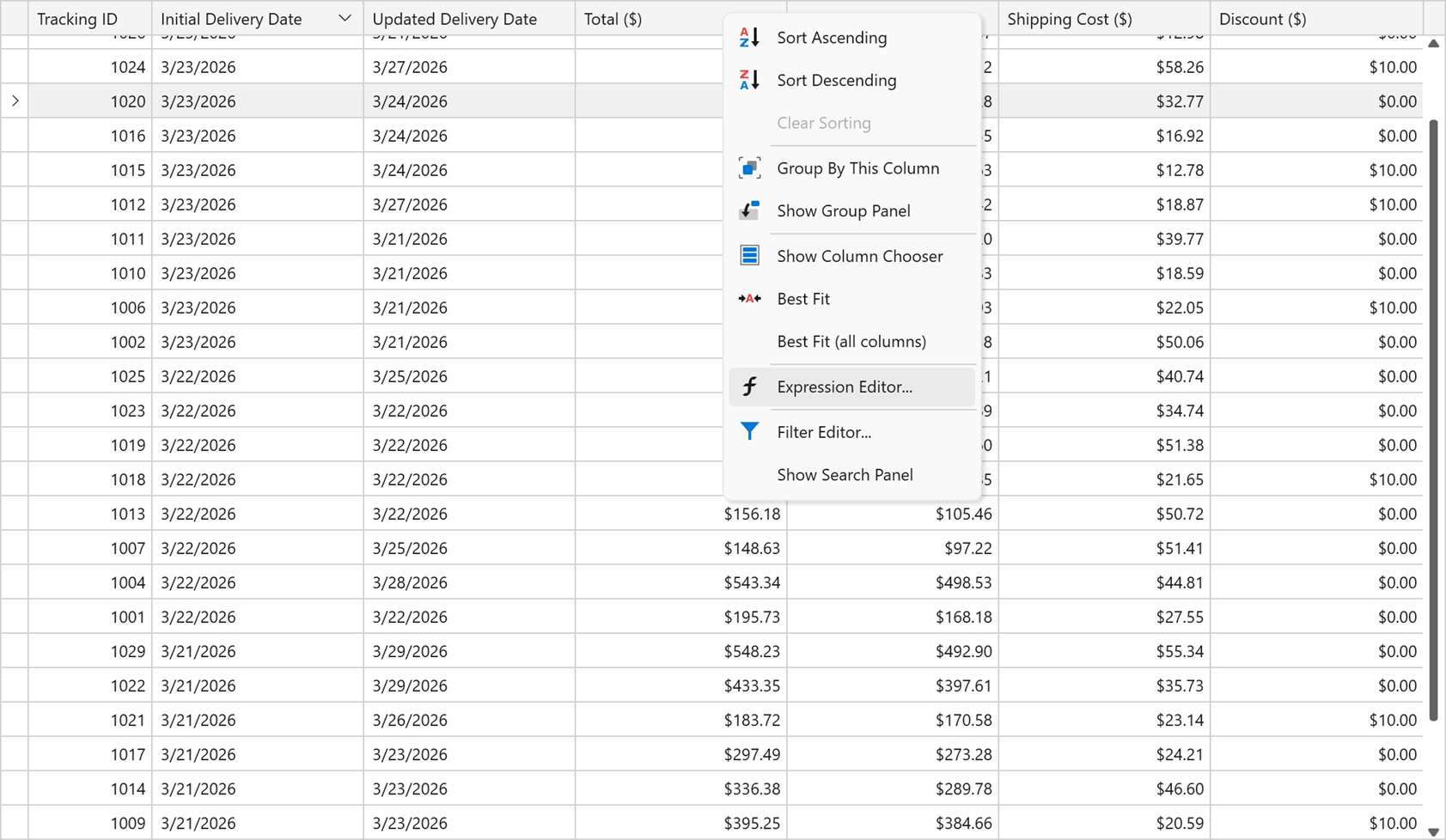Click the Expression Editor function icon
This screenshot has height=840, width=1446.
click(x=749, y=387)
